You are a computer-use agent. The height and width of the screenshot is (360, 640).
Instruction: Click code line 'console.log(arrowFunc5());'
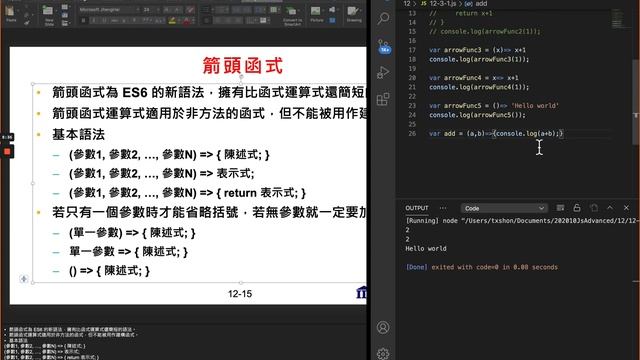pos(478,115)
